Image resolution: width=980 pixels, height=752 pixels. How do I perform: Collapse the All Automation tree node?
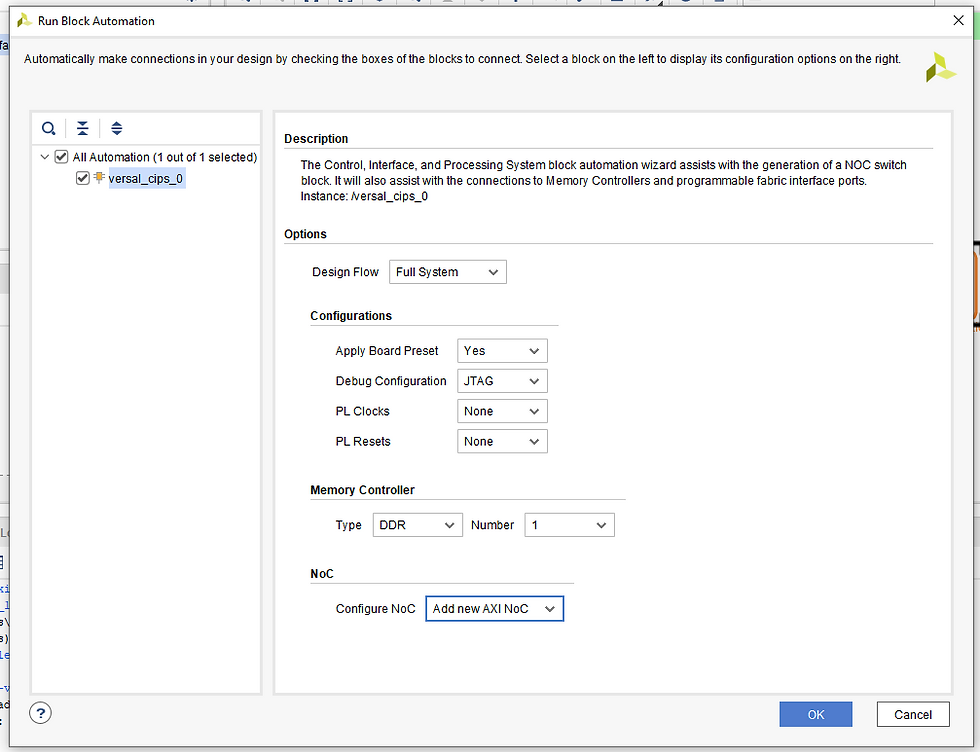point(44,157)
